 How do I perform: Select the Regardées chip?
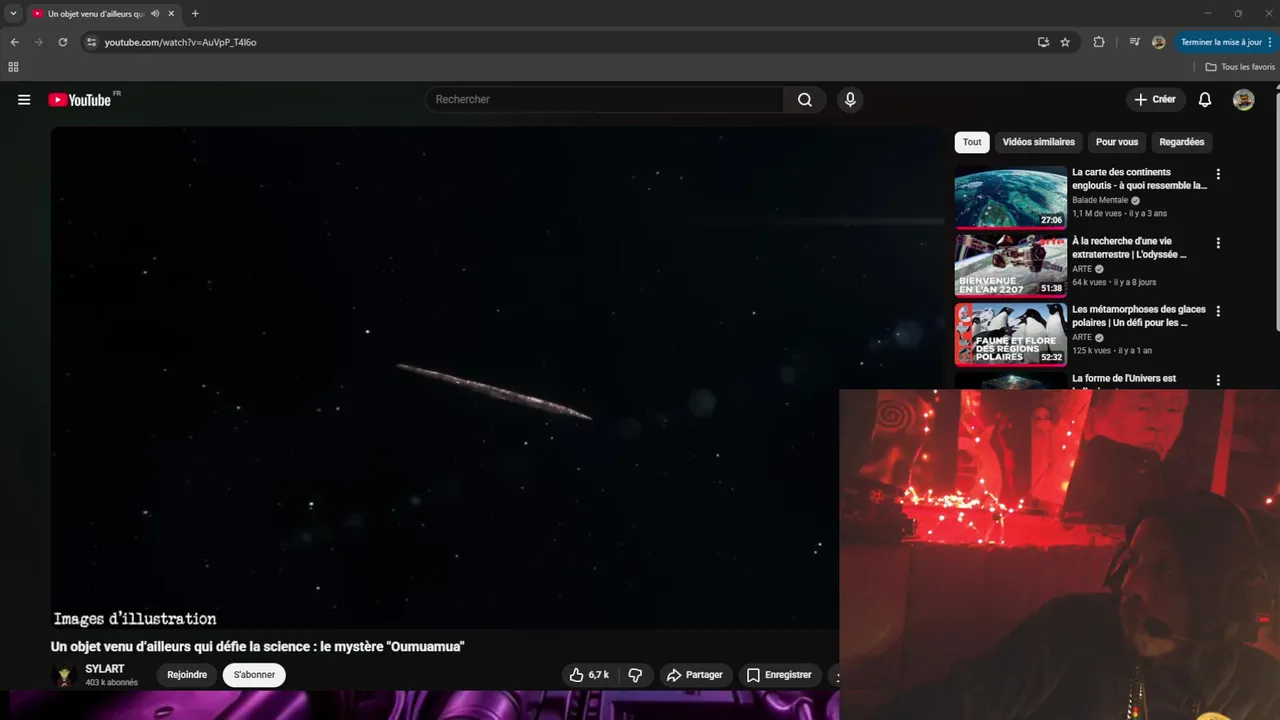point(1181,142)
